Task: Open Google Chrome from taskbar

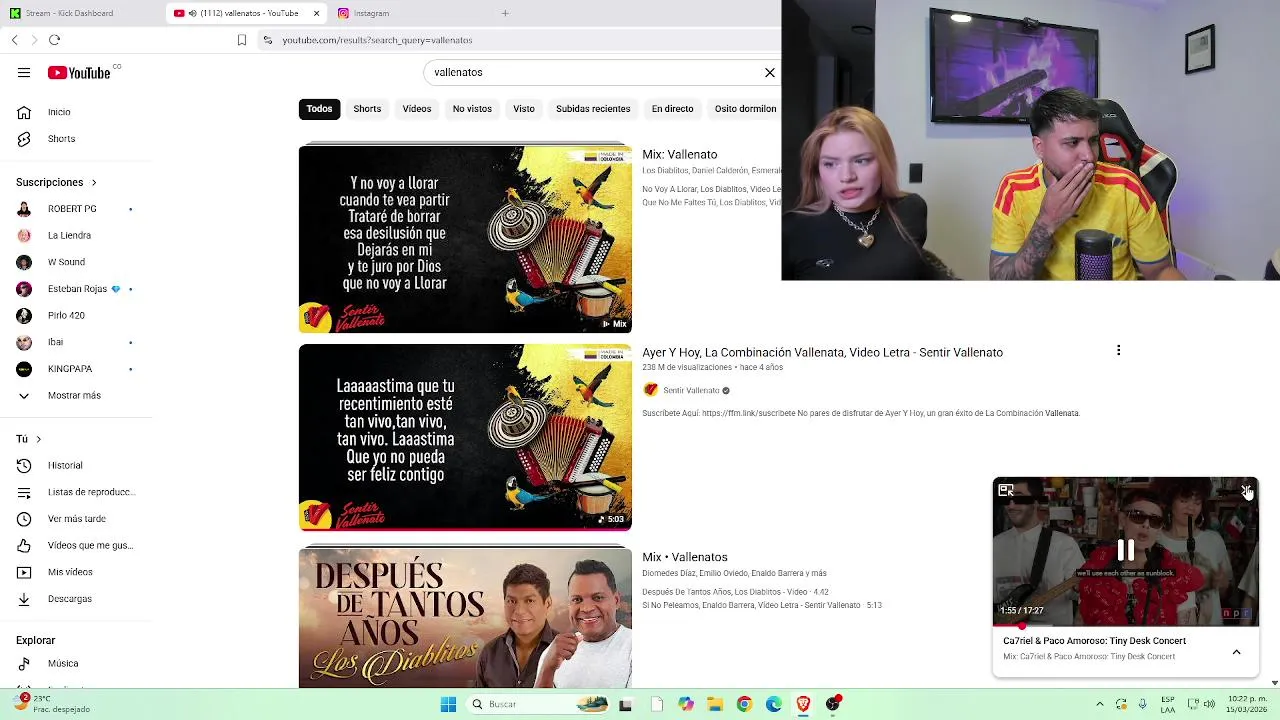Action: (744, 704)
